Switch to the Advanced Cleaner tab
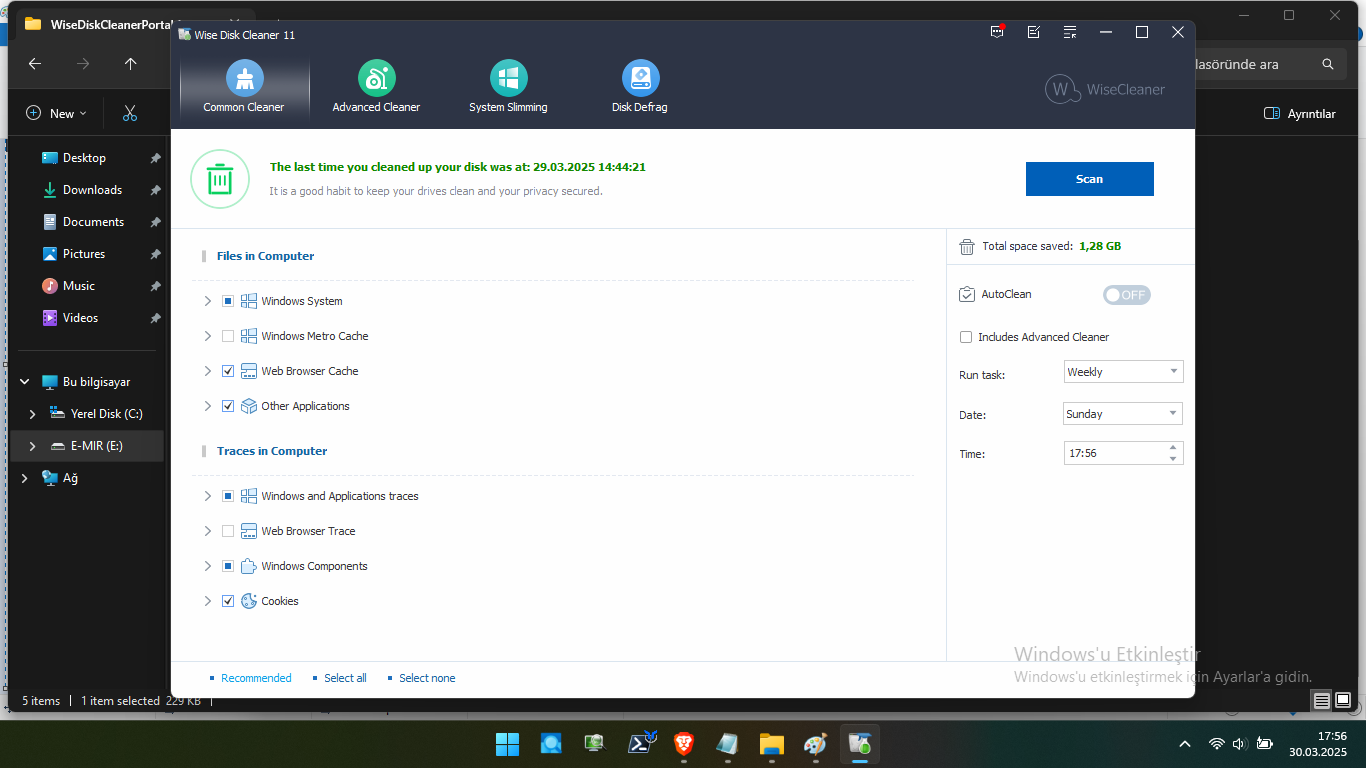Screen dimensions: 1366x768 tap(376, 87)
